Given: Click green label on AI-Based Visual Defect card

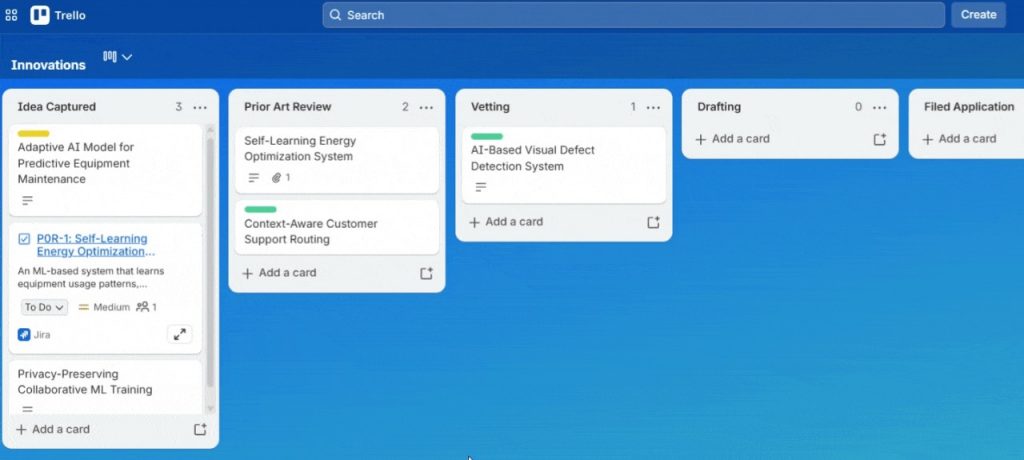Looking at the screenshot, I should (x=487, y=137).
